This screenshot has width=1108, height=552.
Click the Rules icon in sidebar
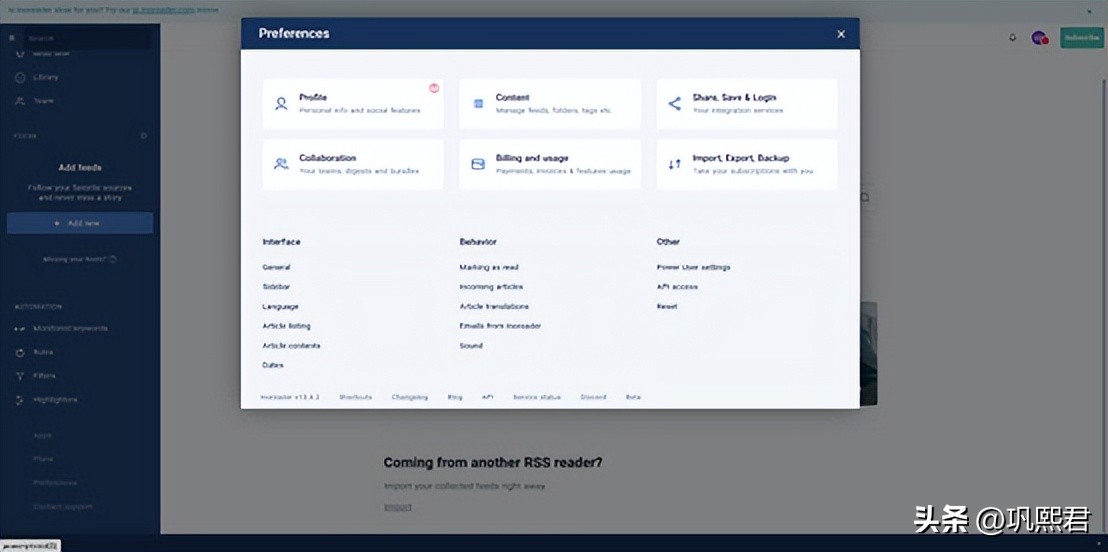coord(20,352)
